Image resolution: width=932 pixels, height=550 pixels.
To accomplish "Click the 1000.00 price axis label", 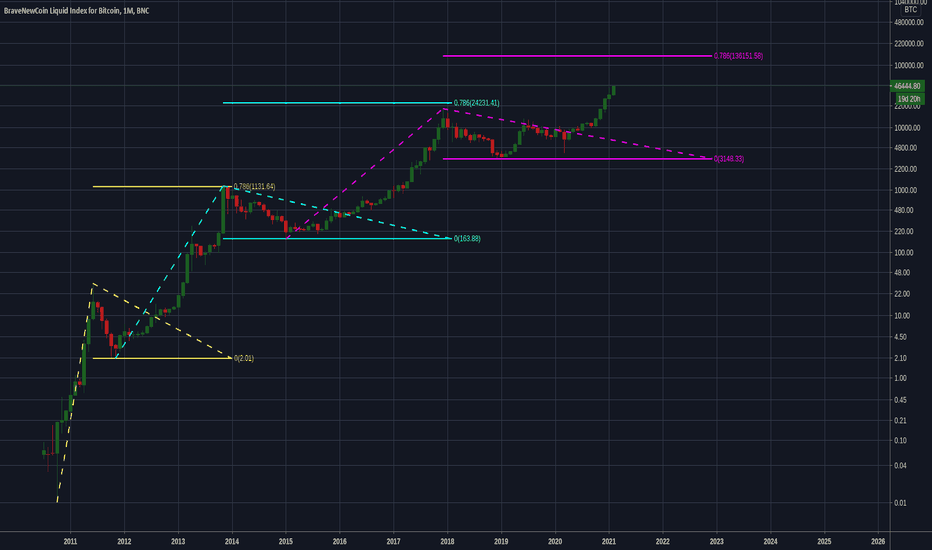I will [x=906, y=190].
